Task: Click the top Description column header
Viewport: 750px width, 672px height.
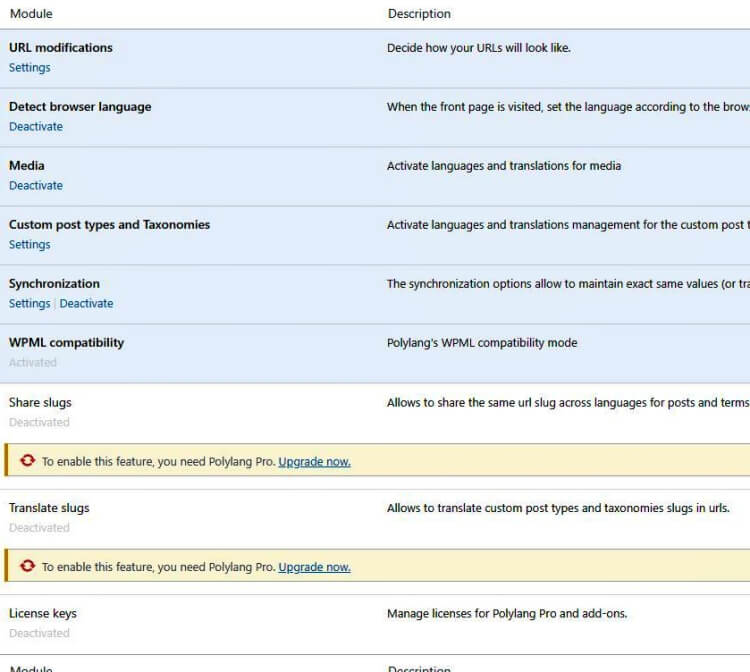Action: click(x=419, y=14)
